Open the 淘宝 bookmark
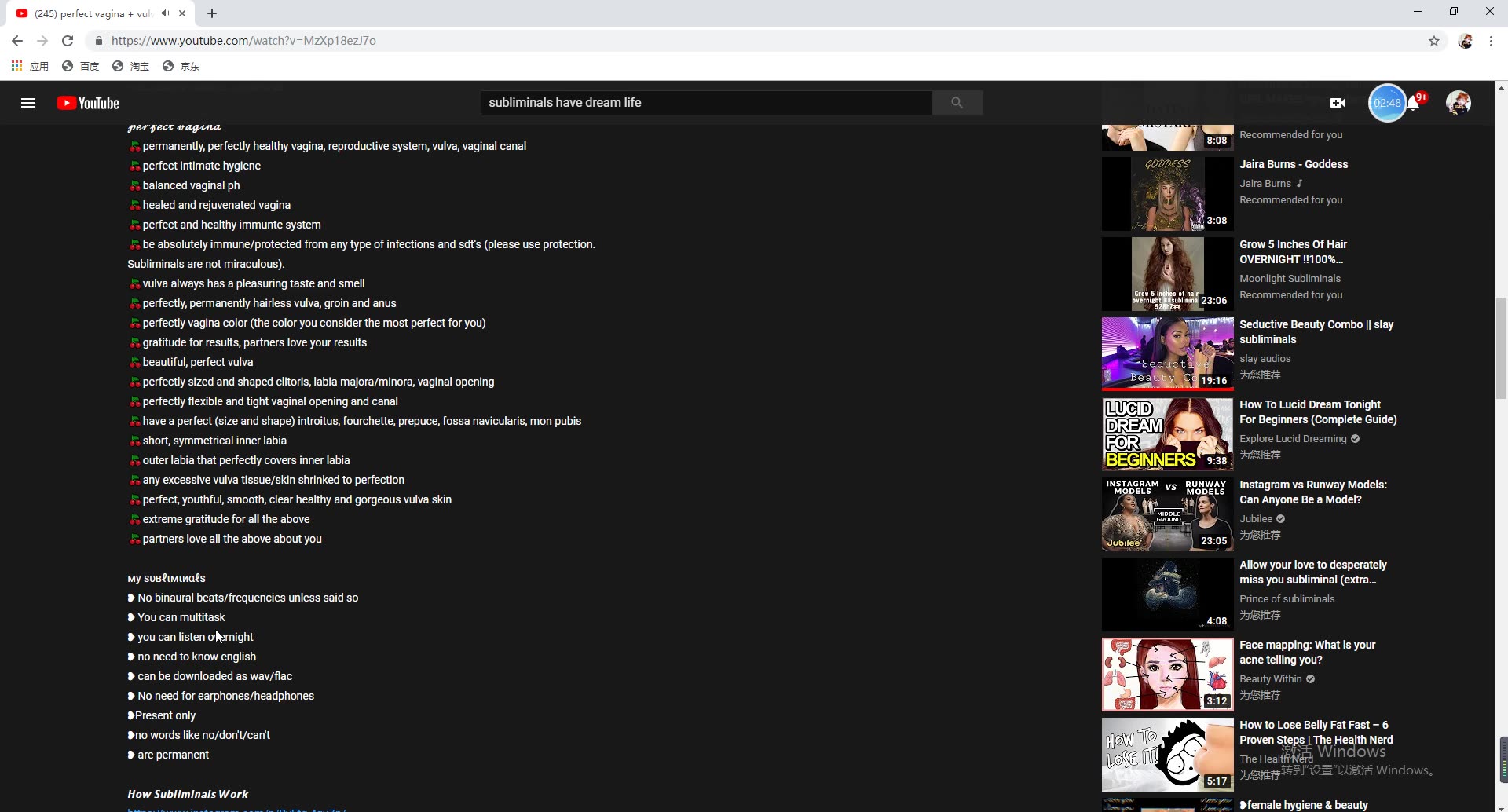Screen dimensions: 1508x812 coord(131,66)
